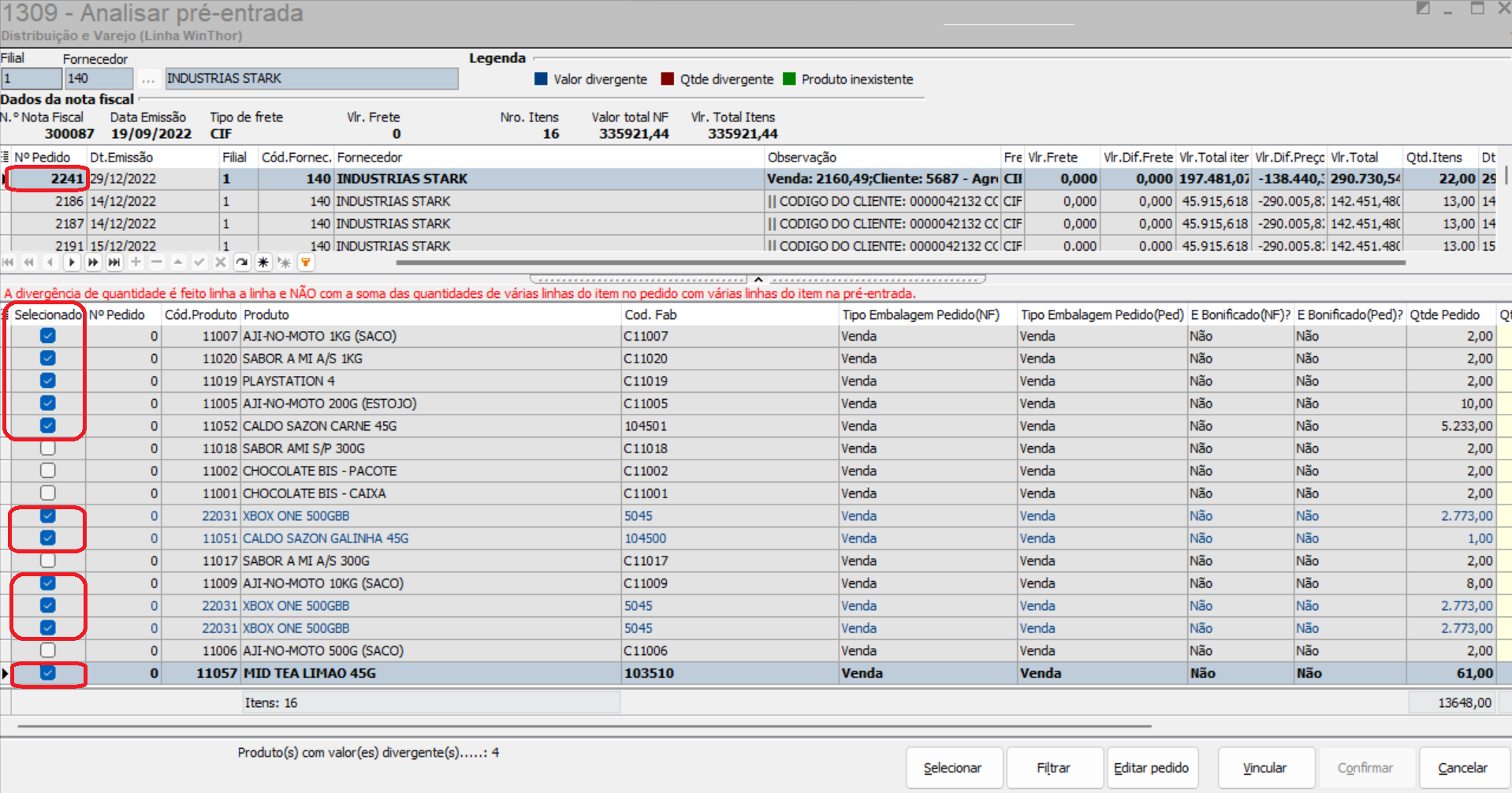Click the refresh curved arrow icon
Image resolution: width=1512 pixels, height=793 pixels.
pos(242,262)
